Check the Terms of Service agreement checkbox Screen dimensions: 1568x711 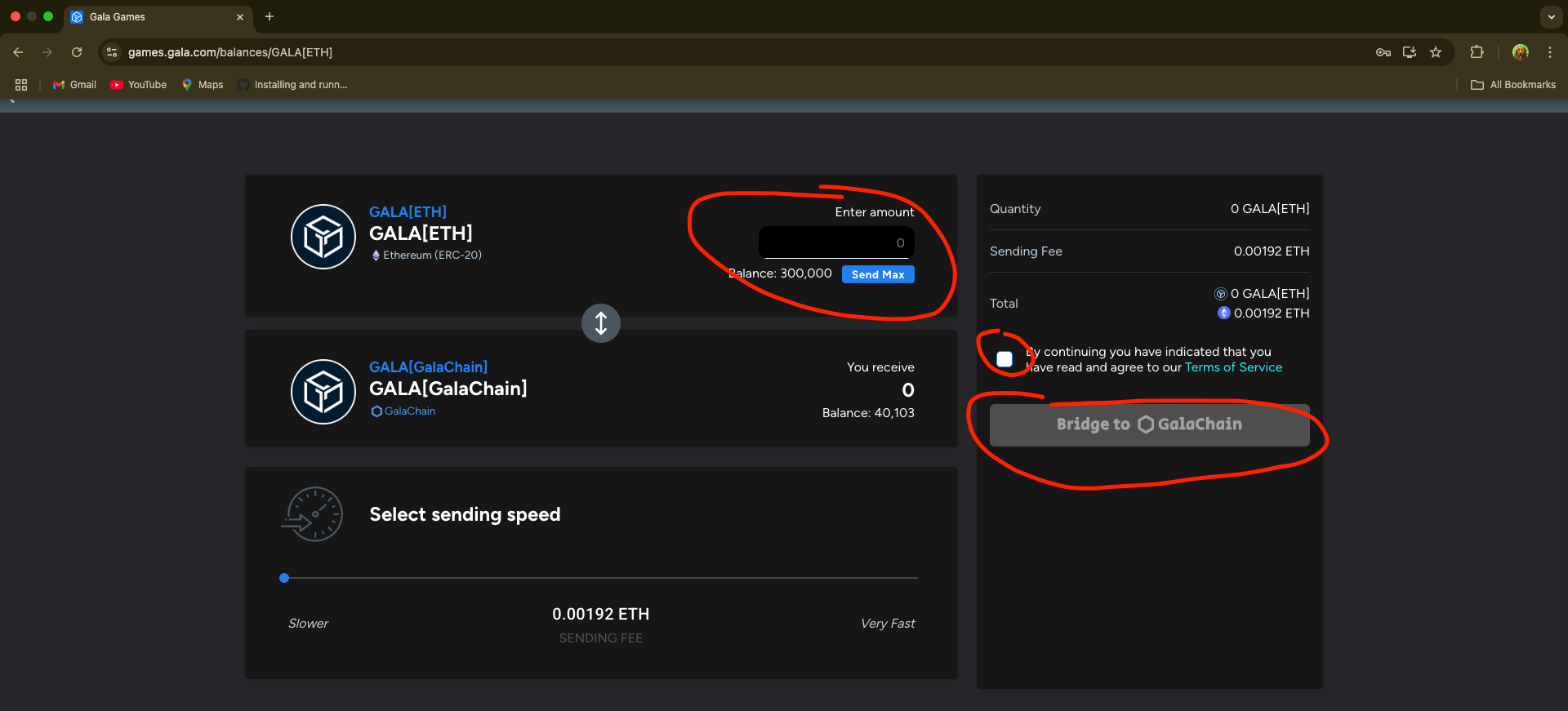tap(1004, 359)
